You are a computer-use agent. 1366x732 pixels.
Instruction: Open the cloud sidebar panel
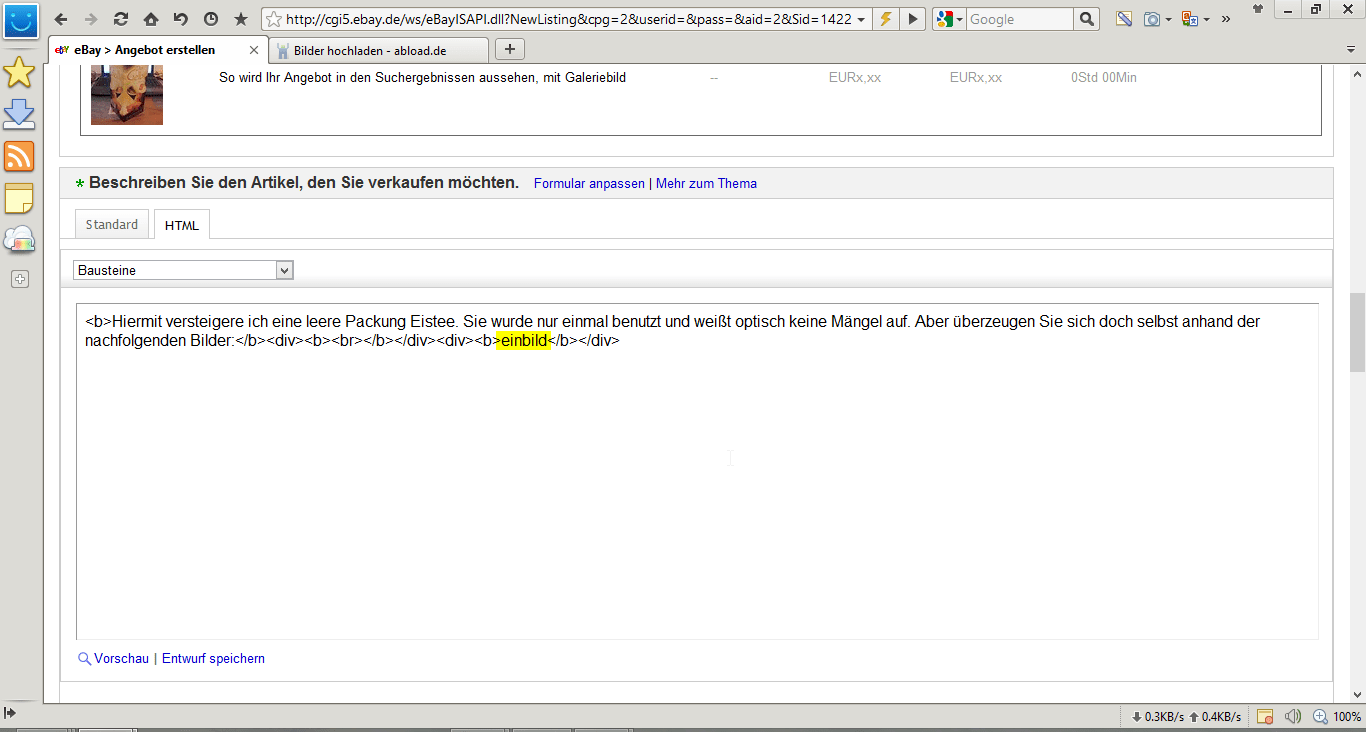[19, 240]
